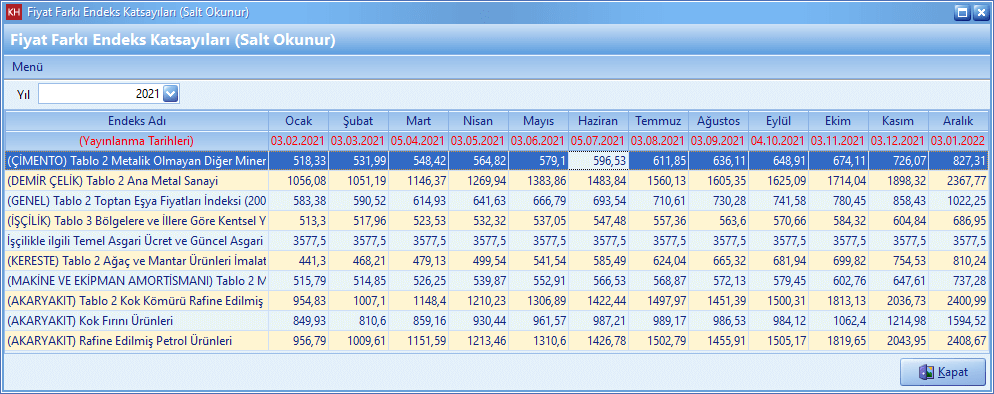Click the publication date 04.10.2021

[778, 141]
